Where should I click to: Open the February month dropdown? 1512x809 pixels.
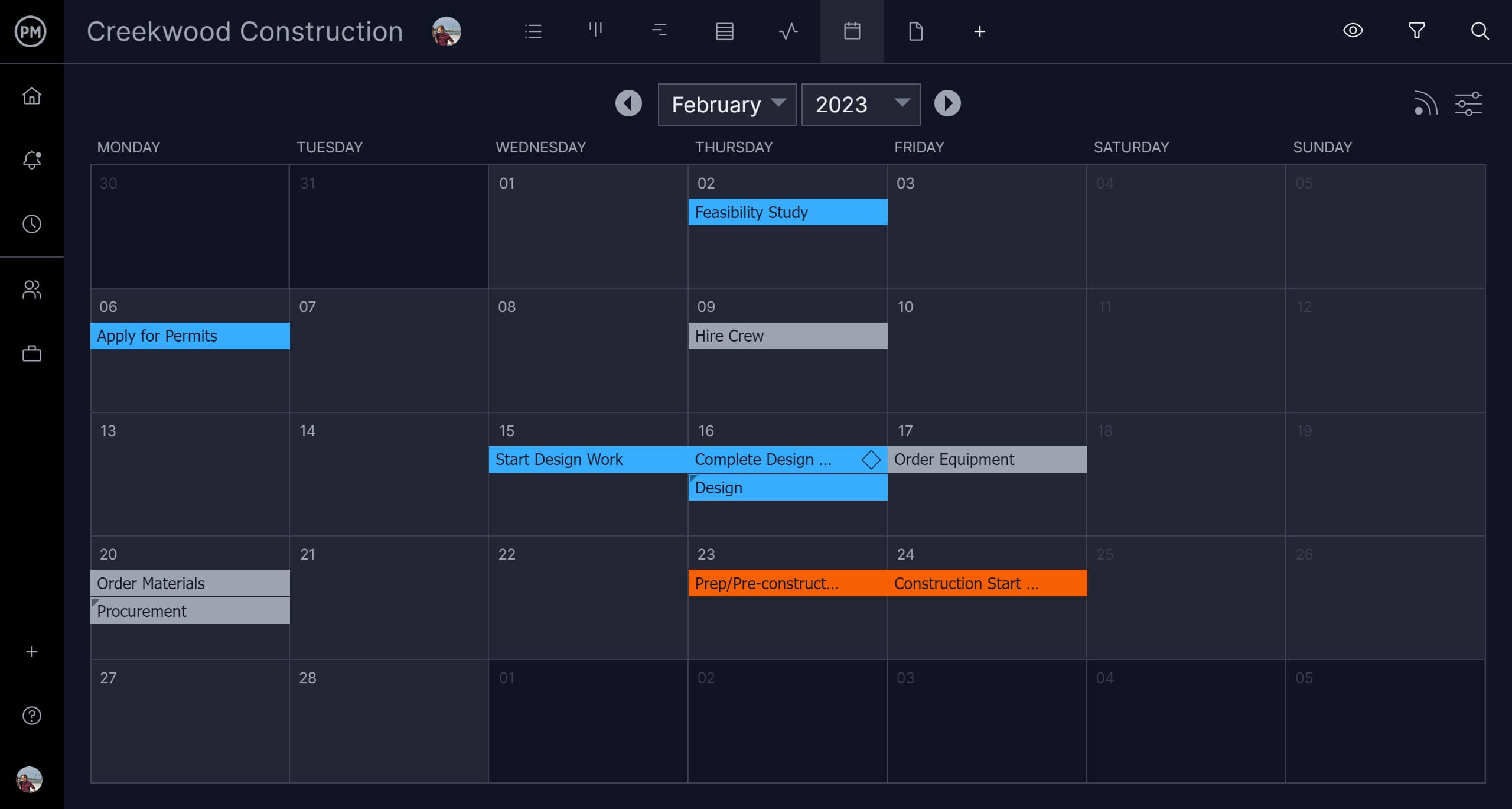[x=727, y=105]
